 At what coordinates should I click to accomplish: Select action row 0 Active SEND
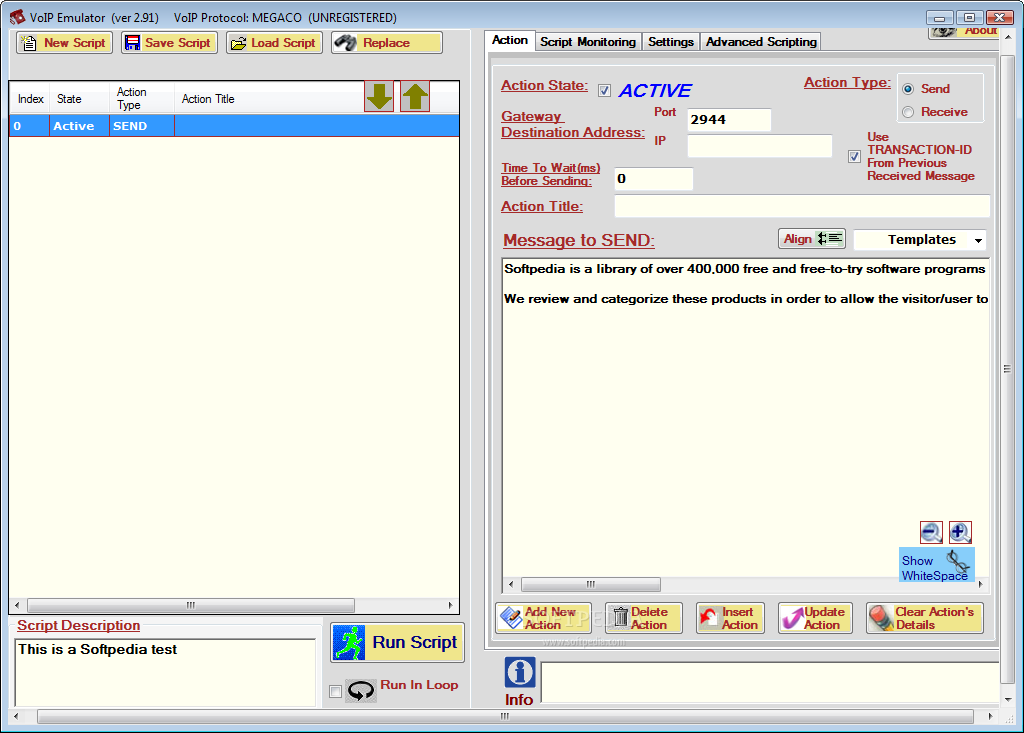pos(234,126)
